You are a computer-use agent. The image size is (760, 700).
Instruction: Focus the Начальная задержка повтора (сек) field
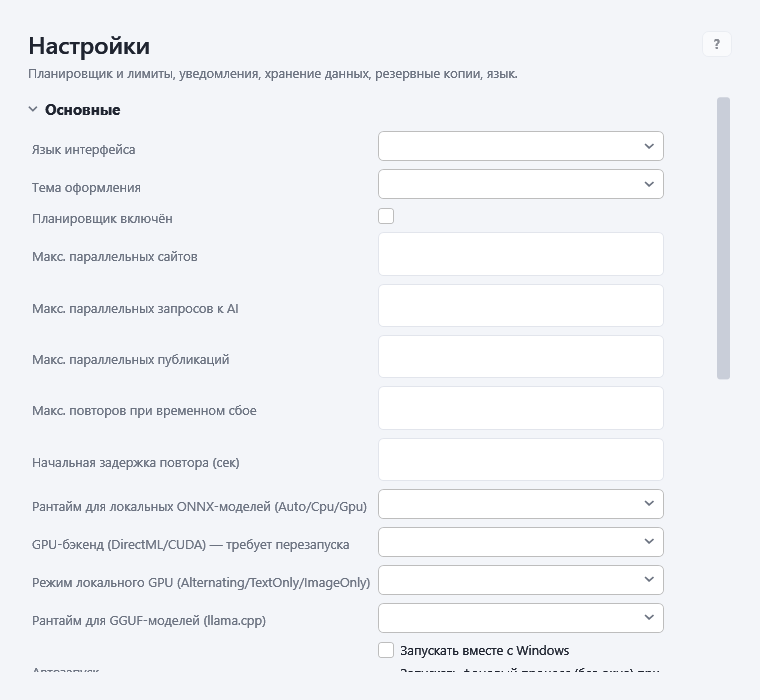pos(521,460)
